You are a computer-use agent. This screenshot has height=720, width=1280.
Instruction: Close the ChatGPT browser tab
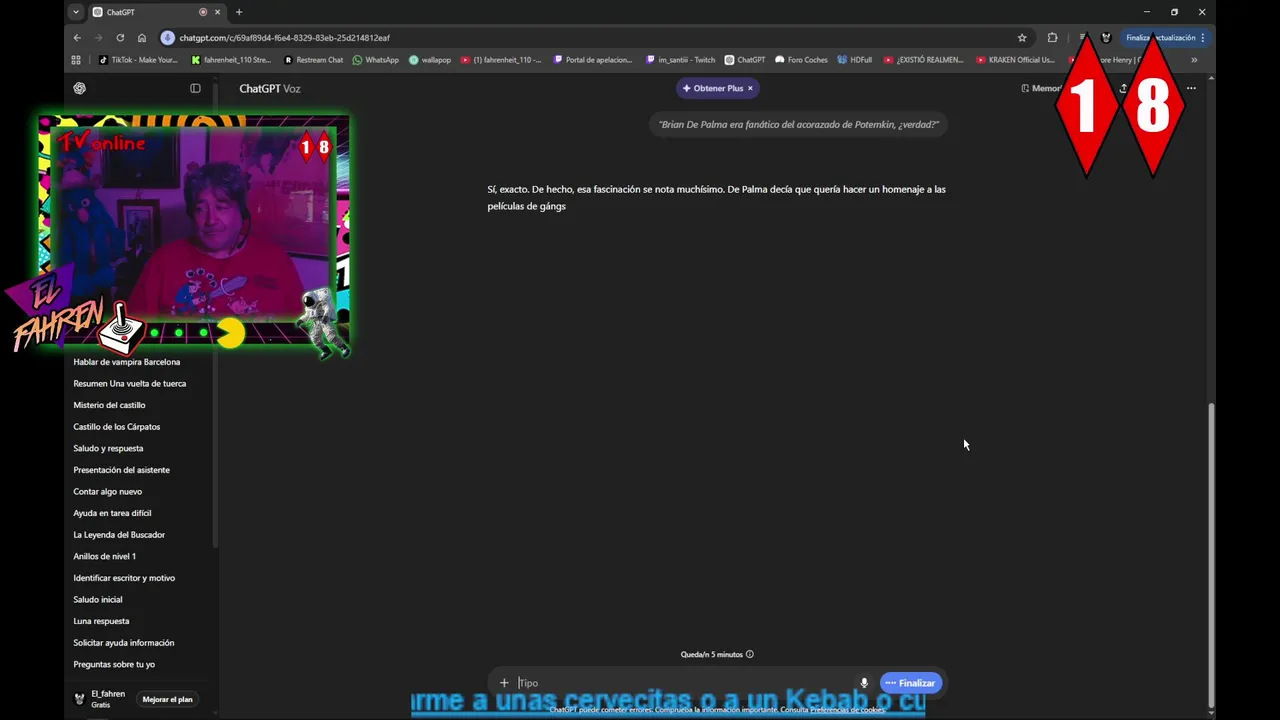point(217,12)
